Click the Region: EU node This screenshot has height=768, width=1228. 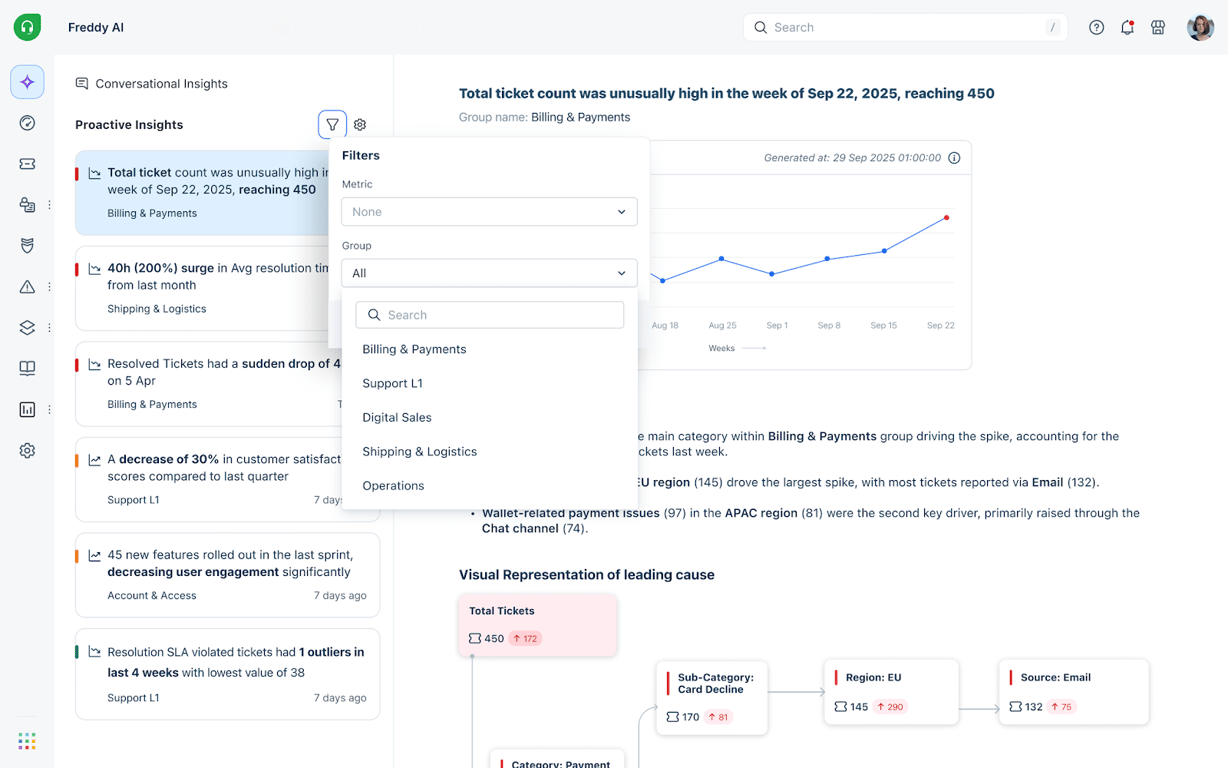(891, 692)
